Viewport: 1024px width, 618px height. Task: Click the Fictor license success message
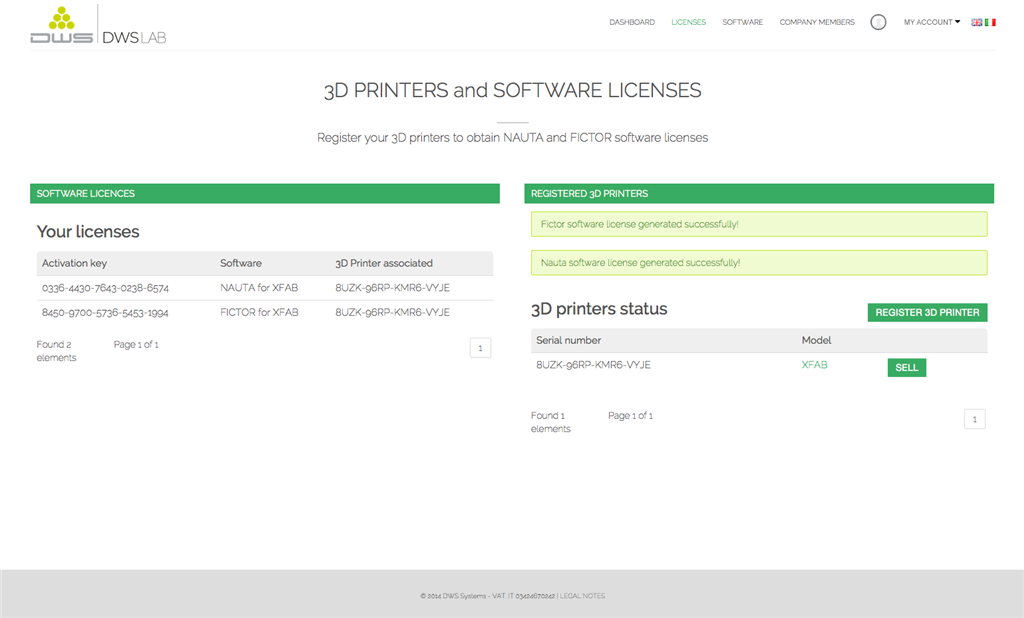[639, 224]
